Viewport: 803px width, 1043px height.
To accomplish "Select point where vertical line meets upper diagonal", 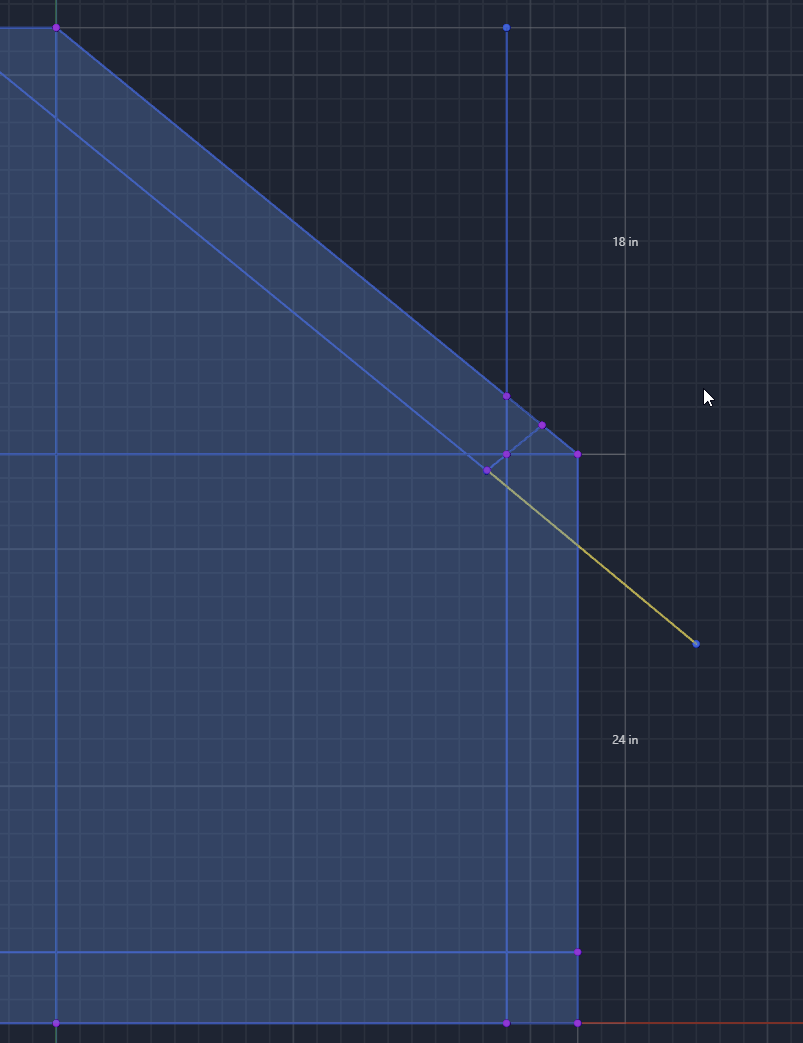I will tap(507, 397).
